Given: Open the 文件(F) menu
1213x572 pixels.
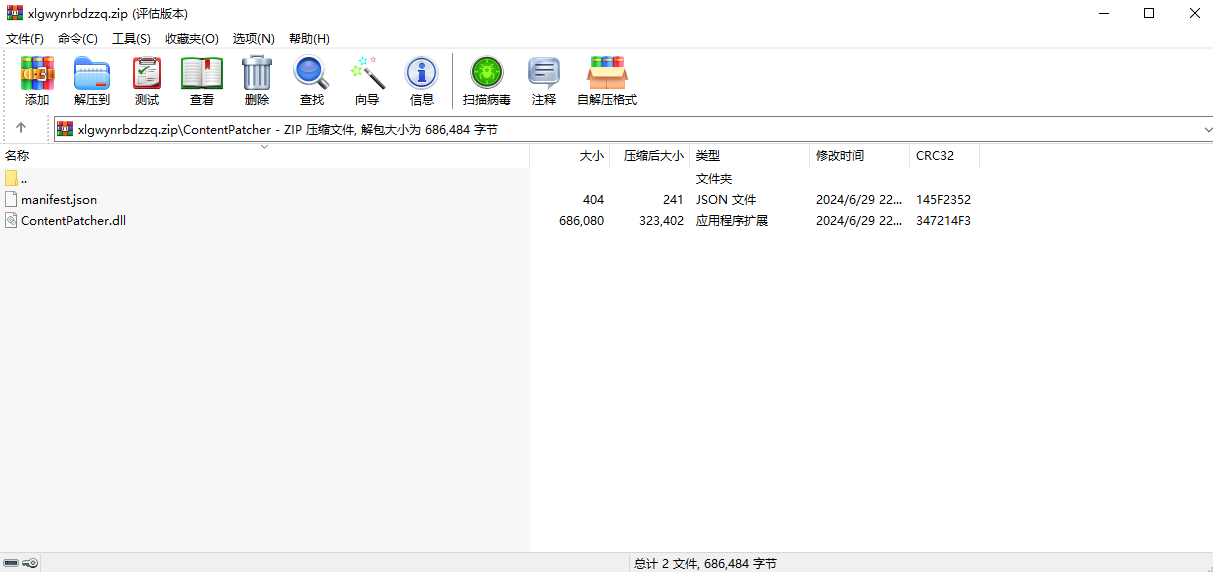Looking at the screenshot, I should 25,38.
